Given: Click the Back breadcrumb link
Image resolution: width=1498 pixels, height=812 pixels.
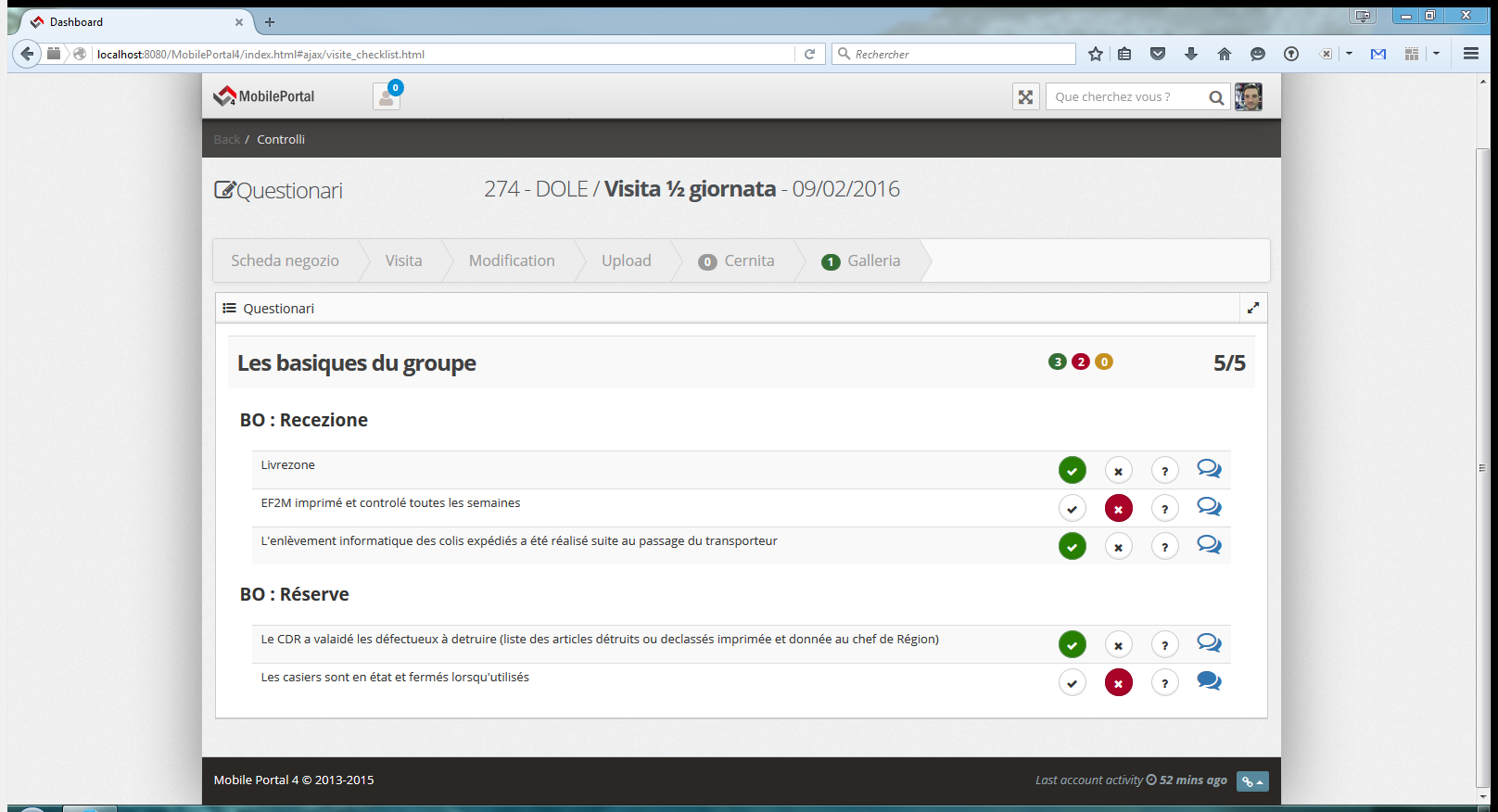Looking at the screenshot, I should tap(226, 140).
